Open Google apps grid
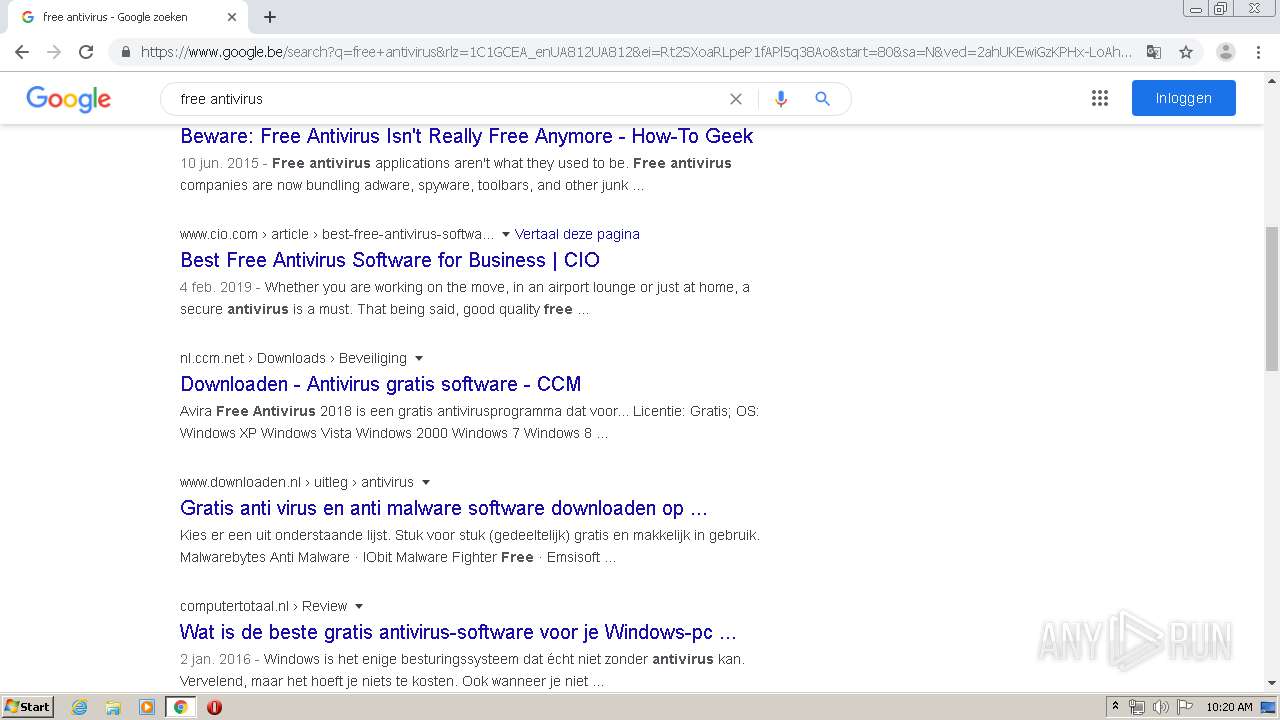This screenshot has height=720, width=1280. coord(1100,98)
